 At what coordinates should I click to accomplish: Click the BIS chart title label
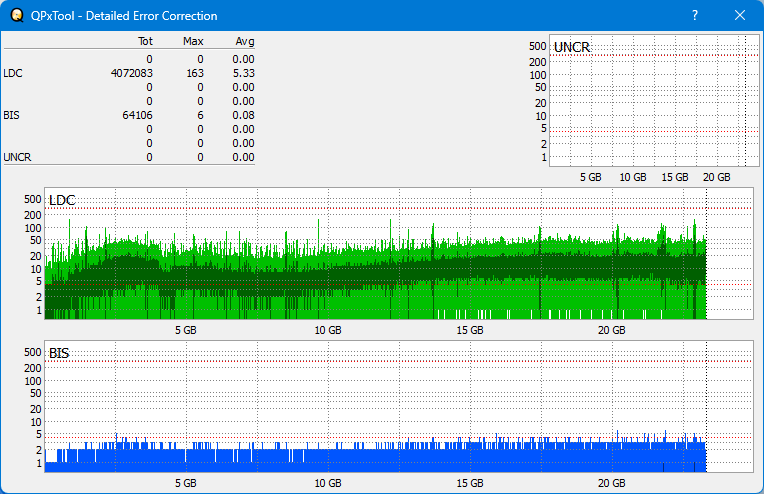[59, 353]
